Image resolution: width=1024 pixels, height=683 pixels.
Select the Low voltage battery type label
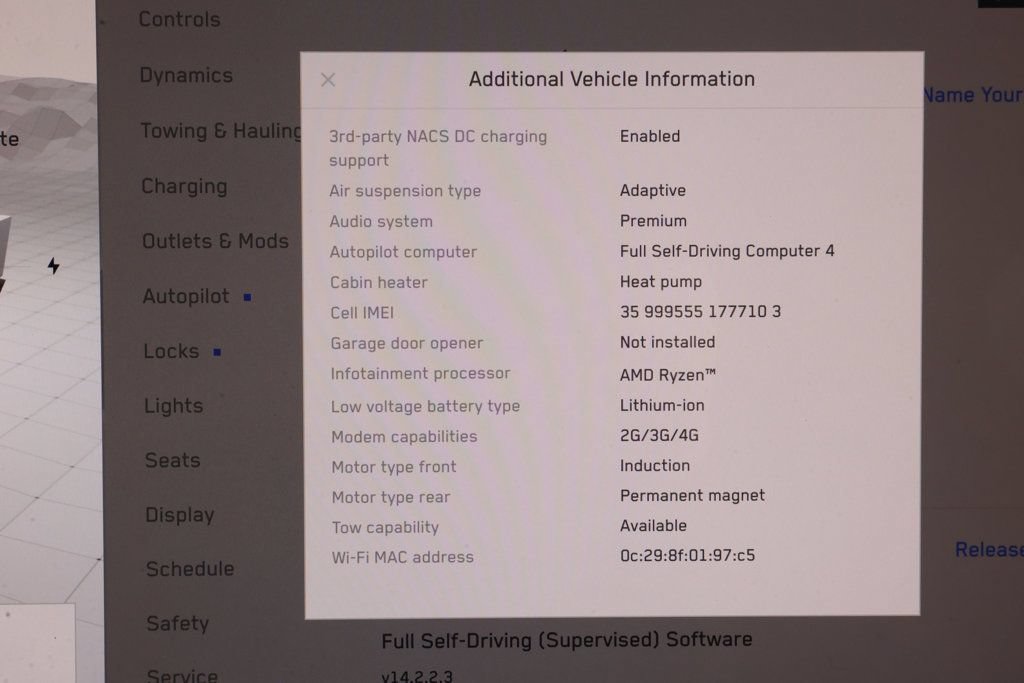pos(425,406)
